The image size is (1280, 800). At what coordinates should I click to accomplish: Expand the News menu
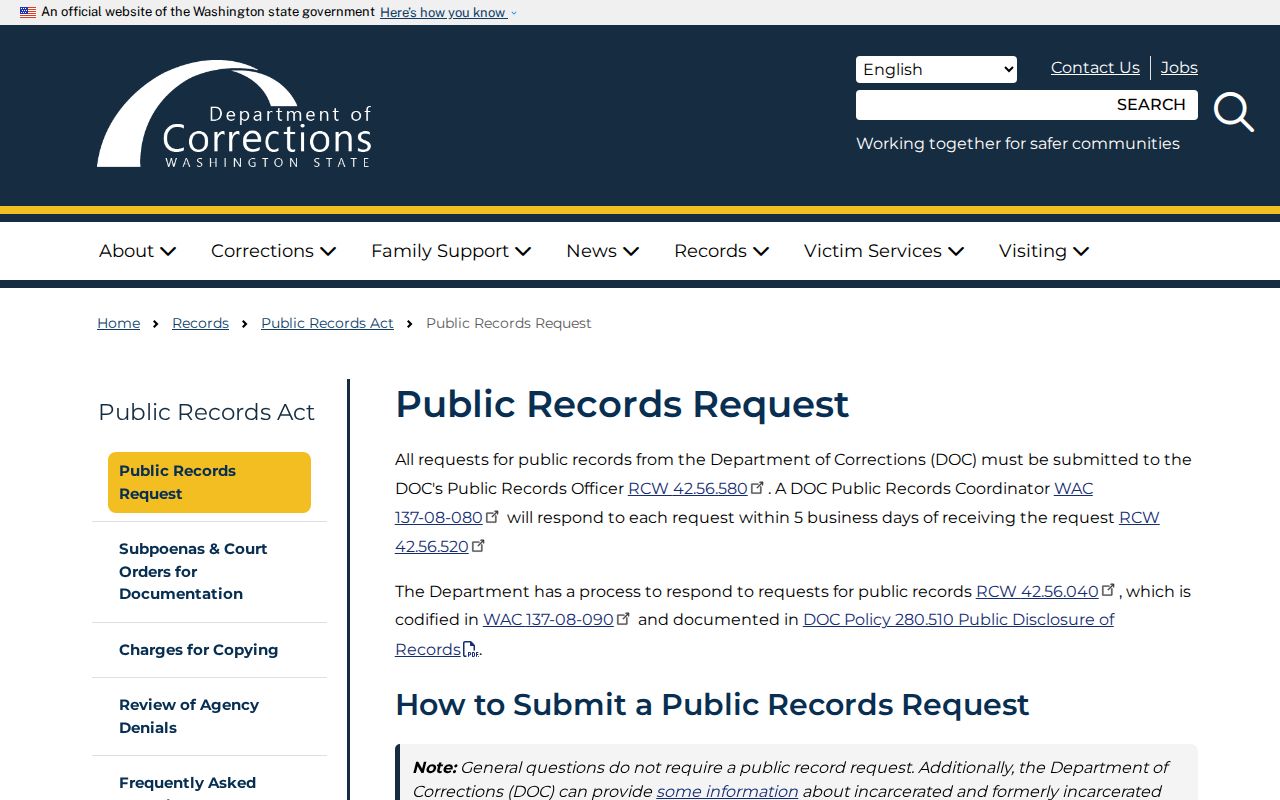pos(602,251)
